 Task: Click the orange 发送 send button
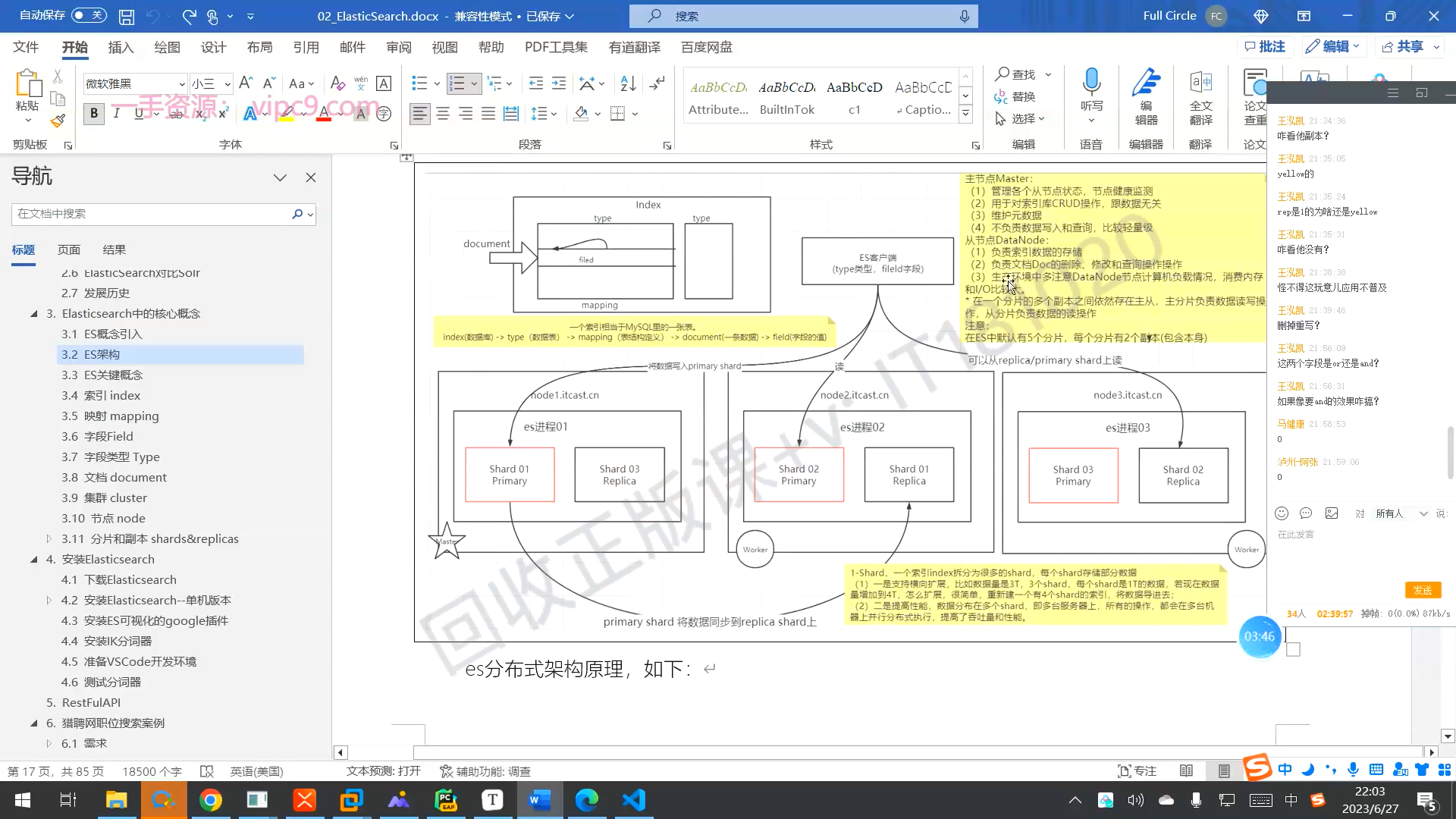click(x=1423, y=590)
